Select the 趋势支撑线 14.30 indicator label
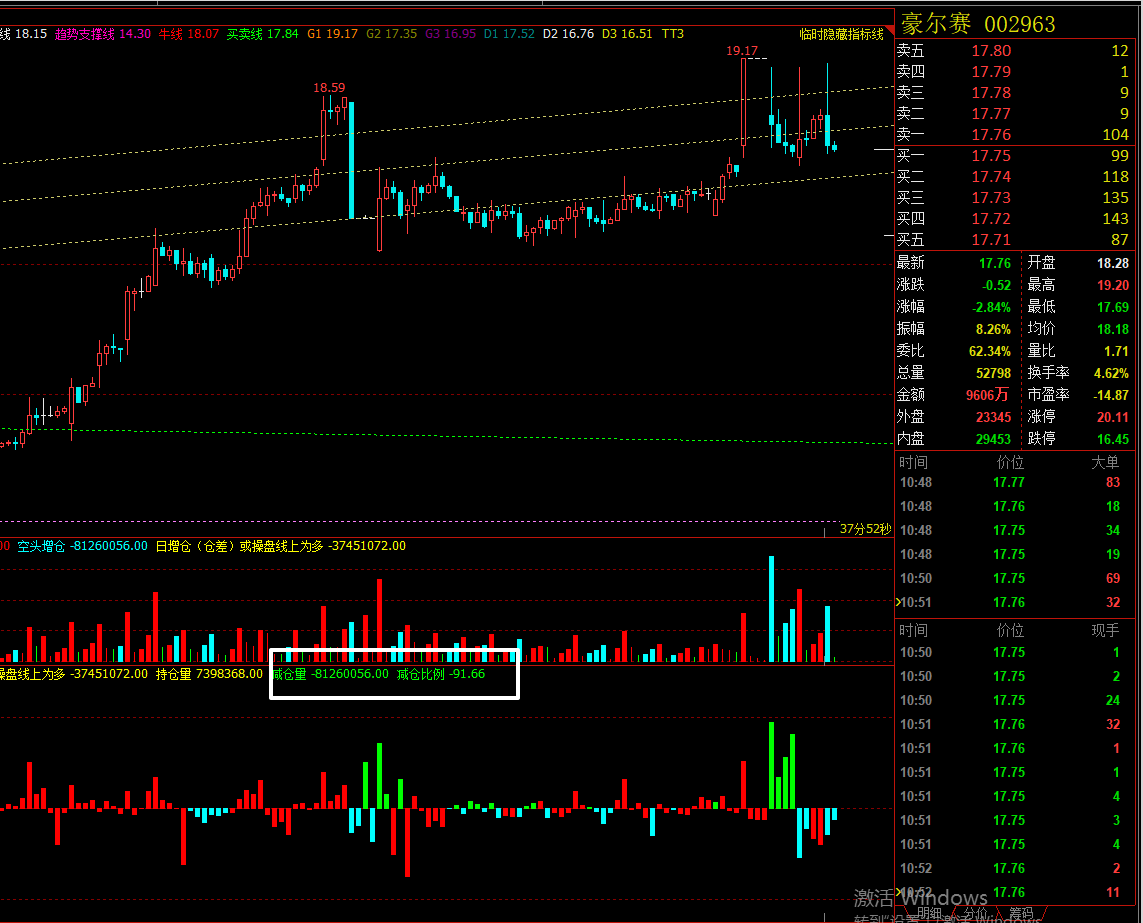This screenshot has width=1143, height=923. tap(103, 34)
